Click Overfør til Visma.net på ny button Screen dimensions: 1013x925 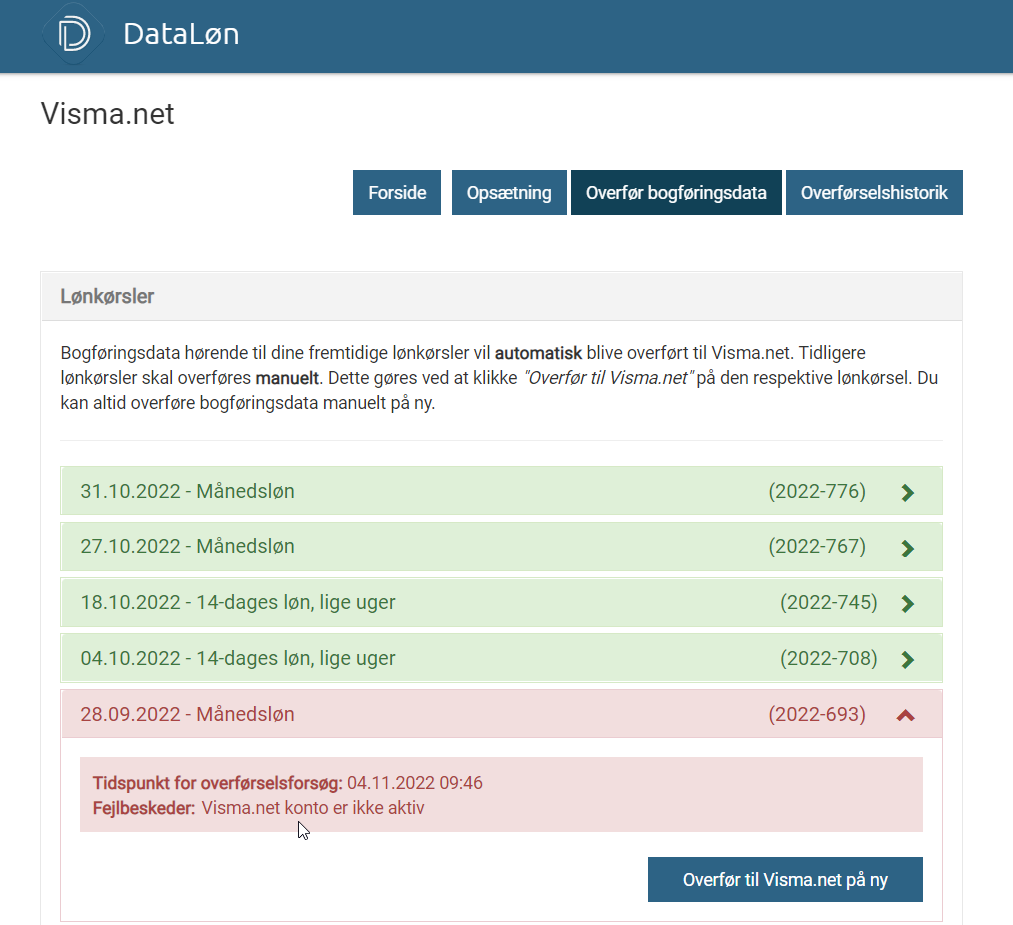click(x=785, y=880)
